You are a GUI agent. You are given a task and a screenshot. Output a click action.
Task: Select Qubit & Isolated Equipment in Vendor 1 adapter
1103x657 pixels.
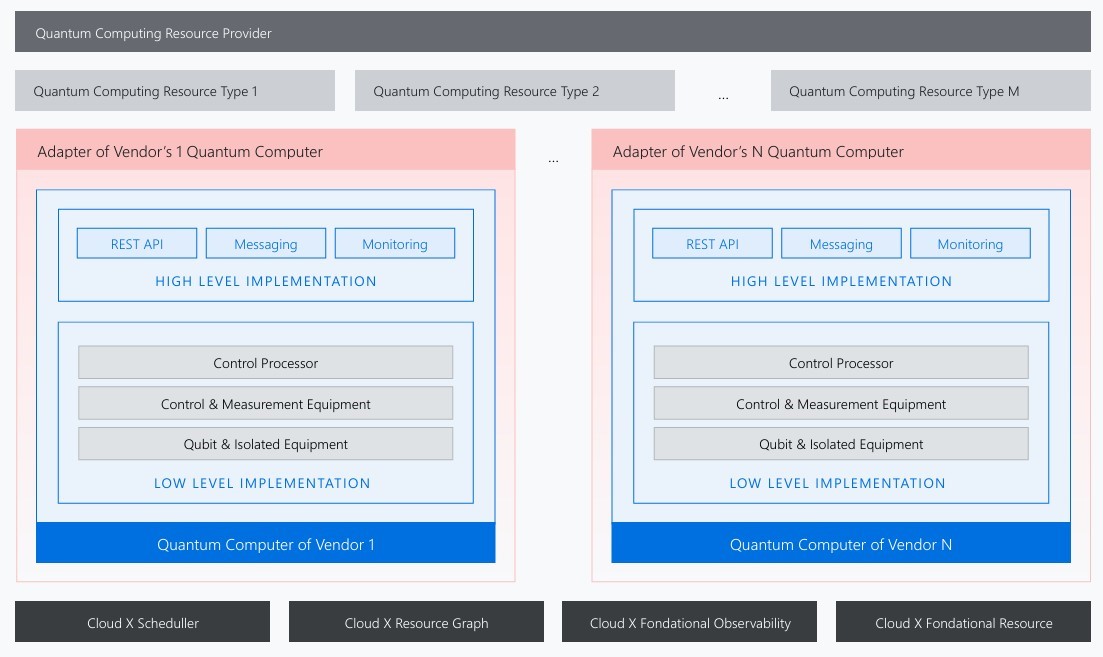[266, 444]
